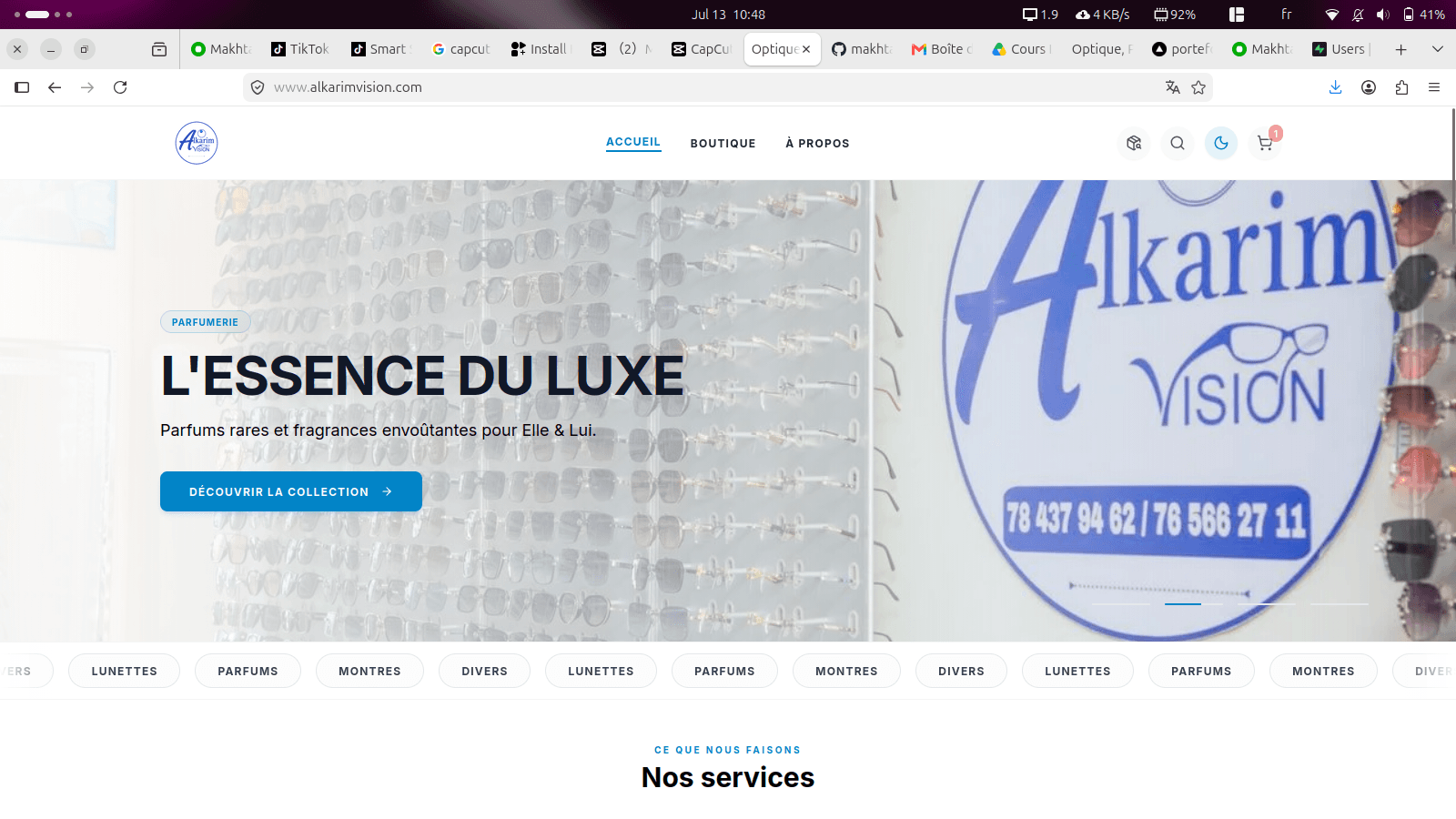
Task: Open the BOUTIQUE navigation menu item
Action: tap(723, 143)
